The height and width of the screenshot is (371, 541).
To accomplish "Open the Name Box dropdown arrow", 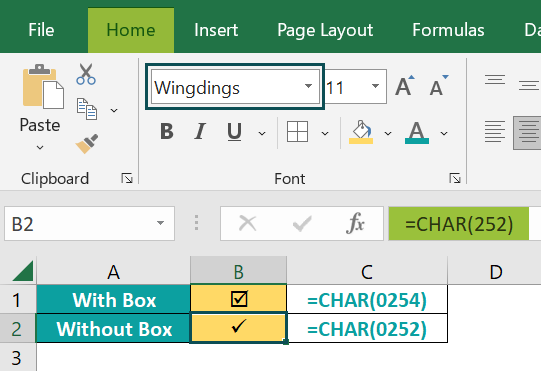I will pyautogui.click(x=160, y=223).
